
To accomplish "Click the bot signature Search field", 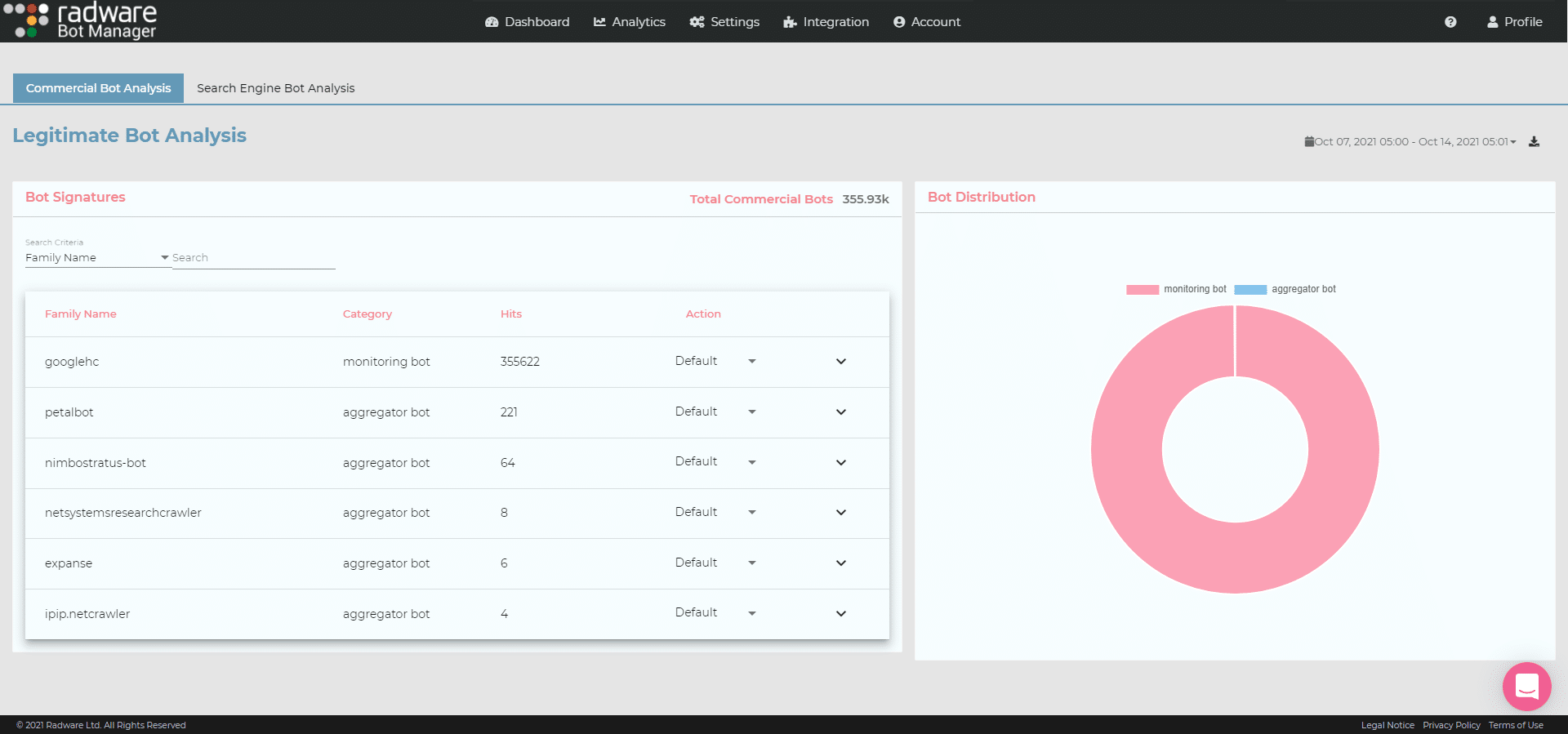I will coord(253,258).
